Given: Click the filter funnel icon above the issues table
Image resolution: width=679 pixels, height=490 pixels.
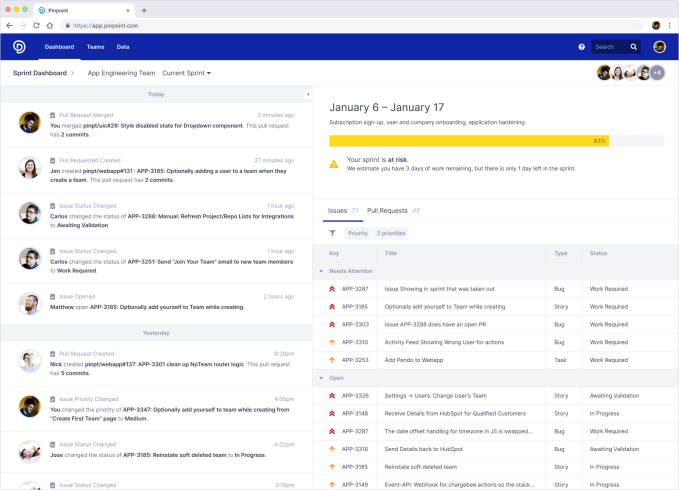Looking at the screenshot, I should click(x=332, y=233).
